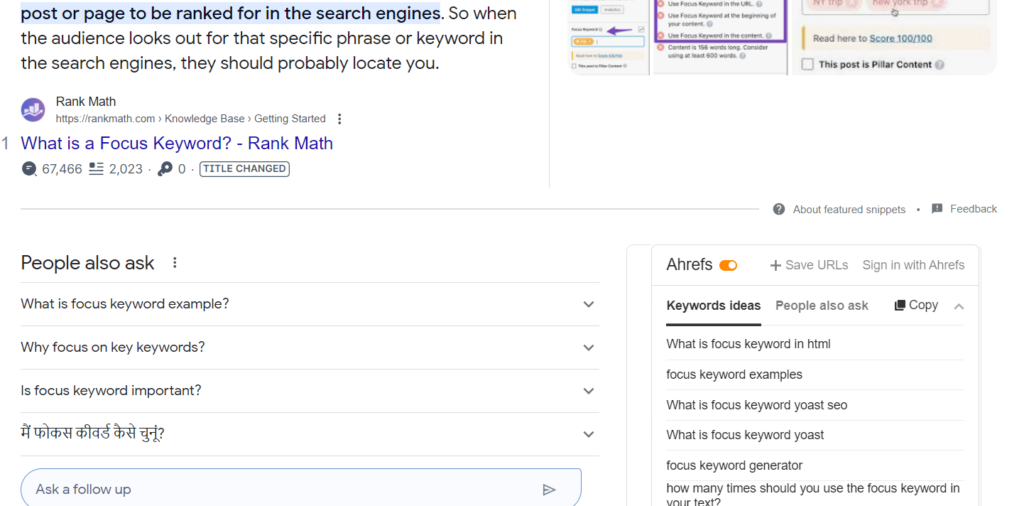This screenshot has height=506, width=1024.
Task: Collapse the Ahrefs panel with chevron
Action: [959, 306]
